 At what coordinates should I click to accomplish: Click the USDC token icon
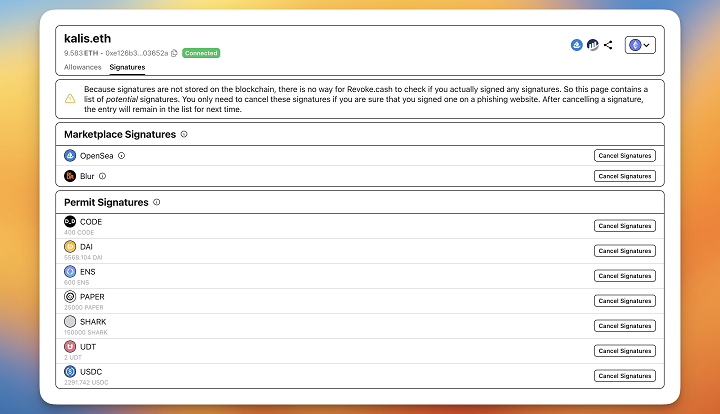coord(70,371)
